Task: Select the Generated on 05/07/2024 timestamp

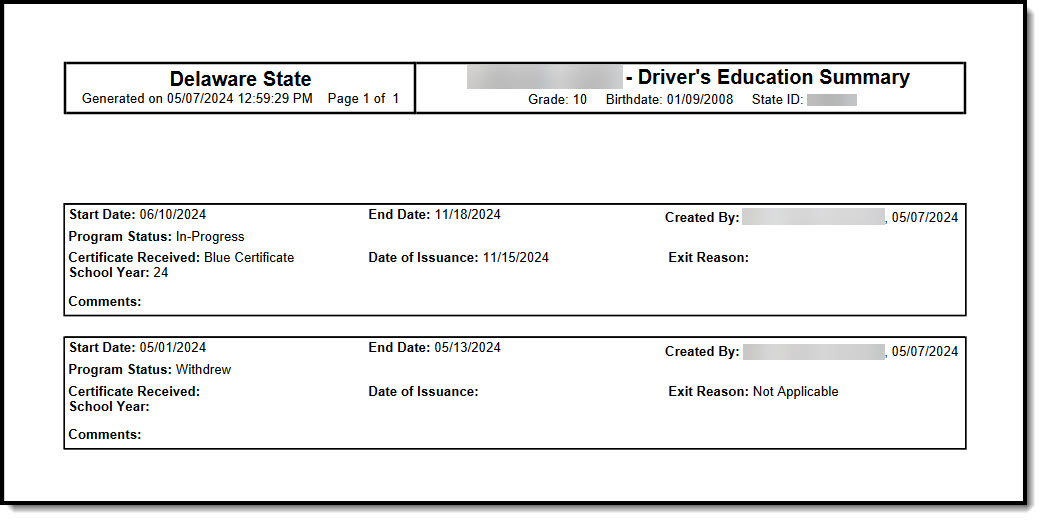Action: [197, 99]
